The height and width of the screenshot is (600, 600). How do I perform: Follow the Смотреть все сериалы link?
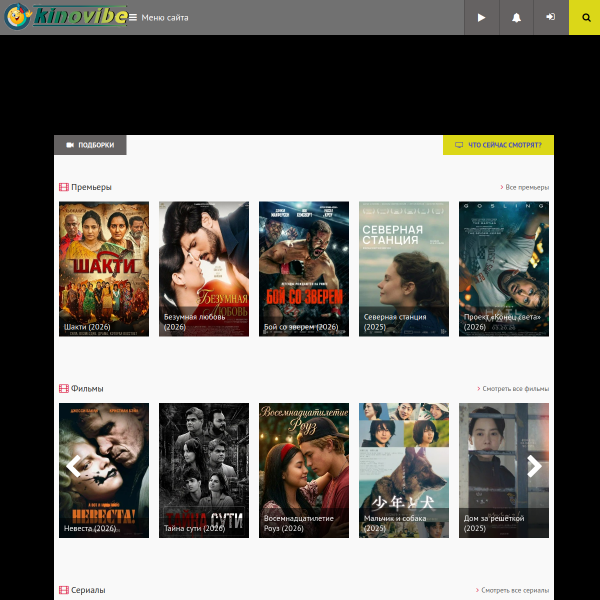coord(514,590)
